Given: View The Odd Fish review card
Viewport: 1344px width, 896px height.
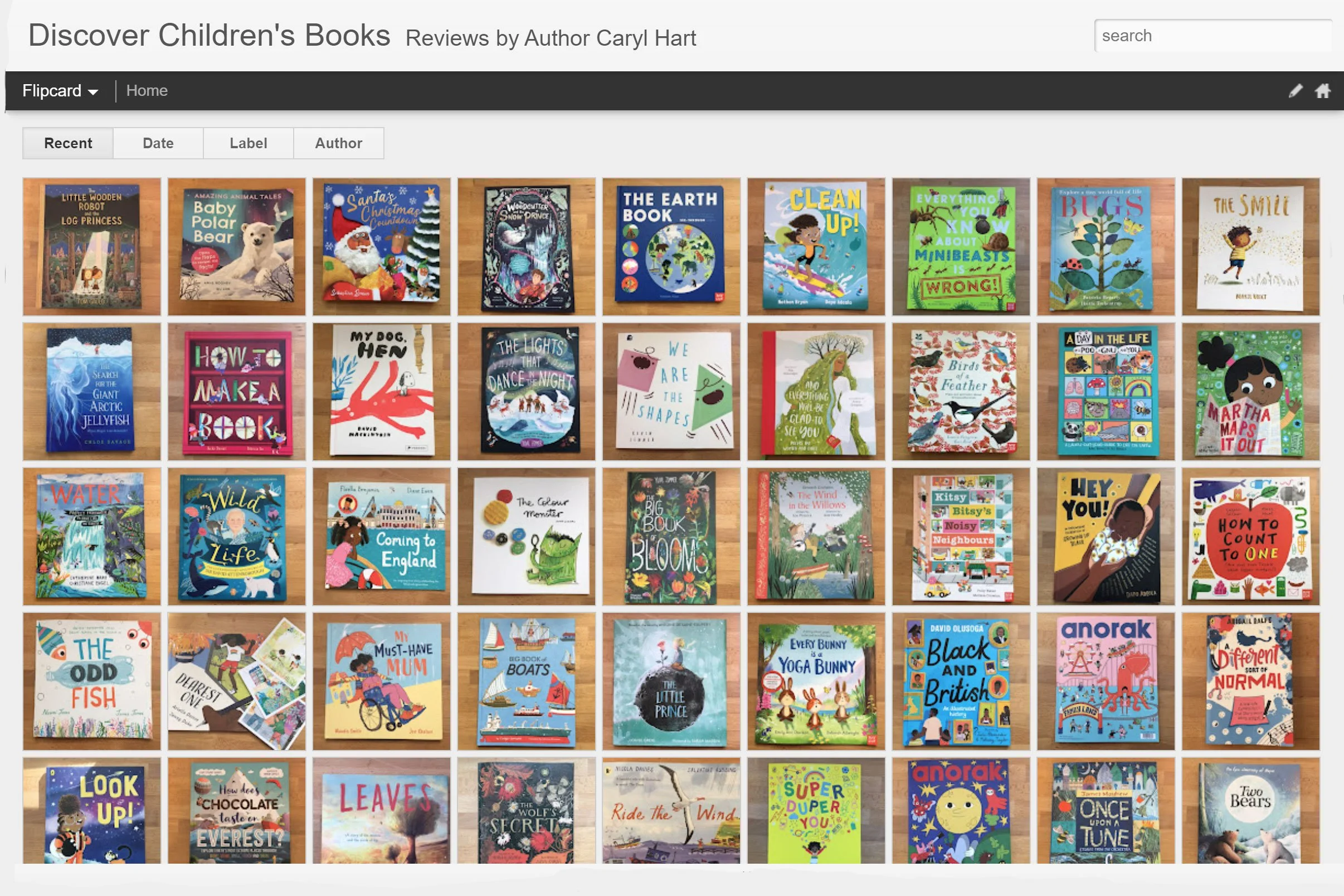Looking at the screenshot, I should [92, 681].
